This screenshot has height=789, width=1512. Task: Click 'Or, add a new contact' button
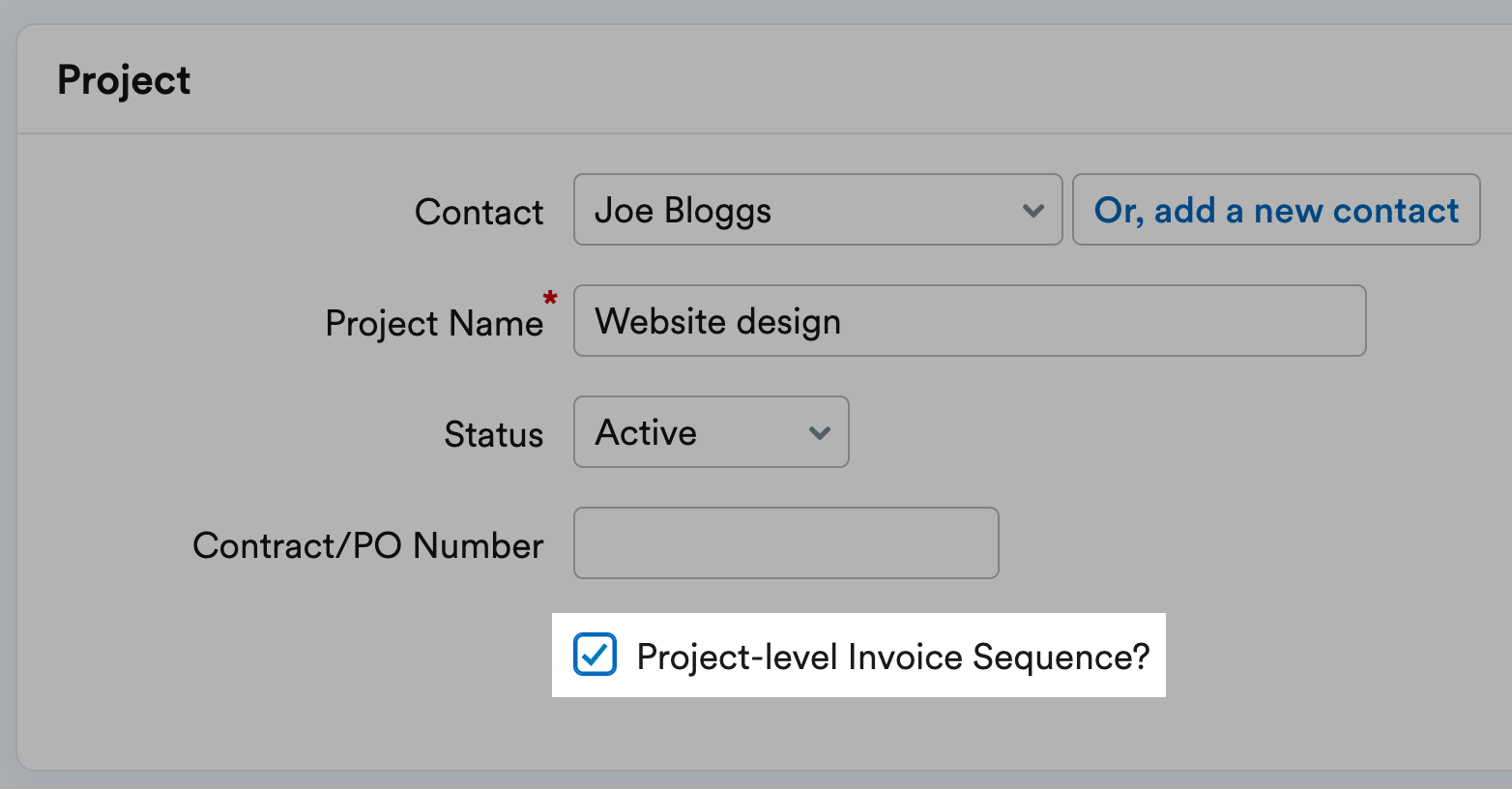[x=1276, y=210]
